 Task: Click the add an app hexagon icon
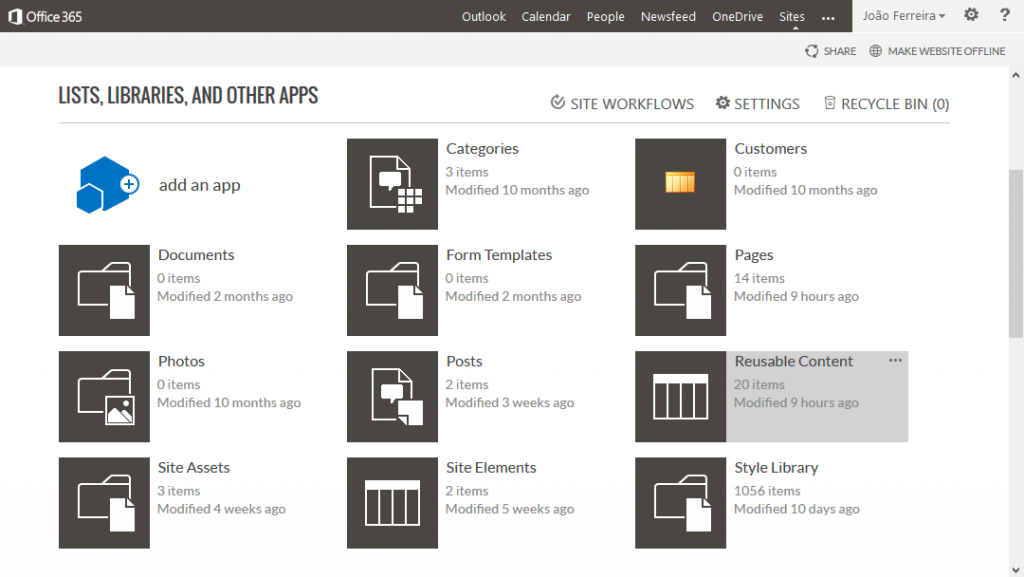tap(106, 185)
